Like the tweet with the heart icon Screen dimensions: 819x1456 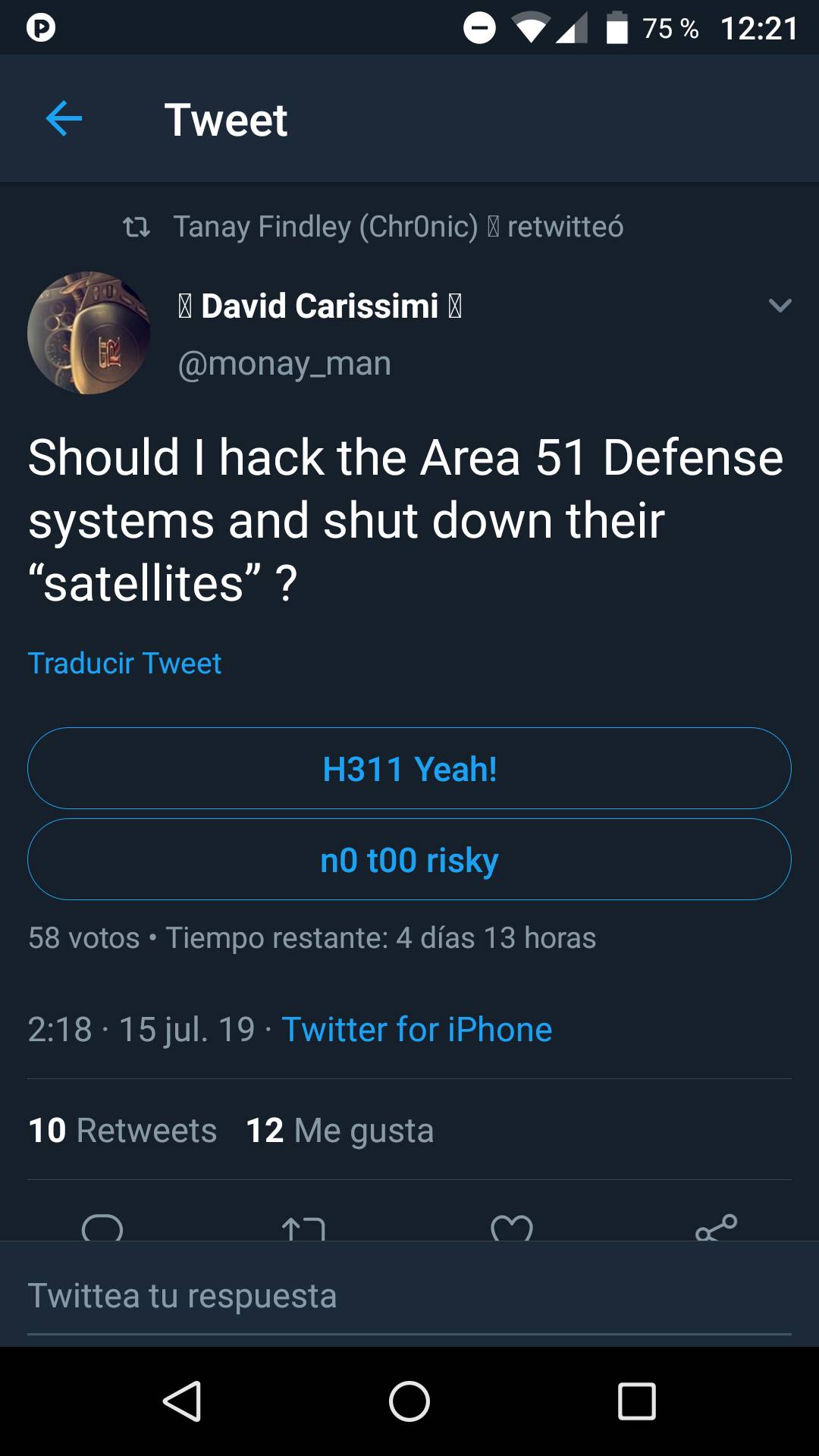pos(512,1227)
